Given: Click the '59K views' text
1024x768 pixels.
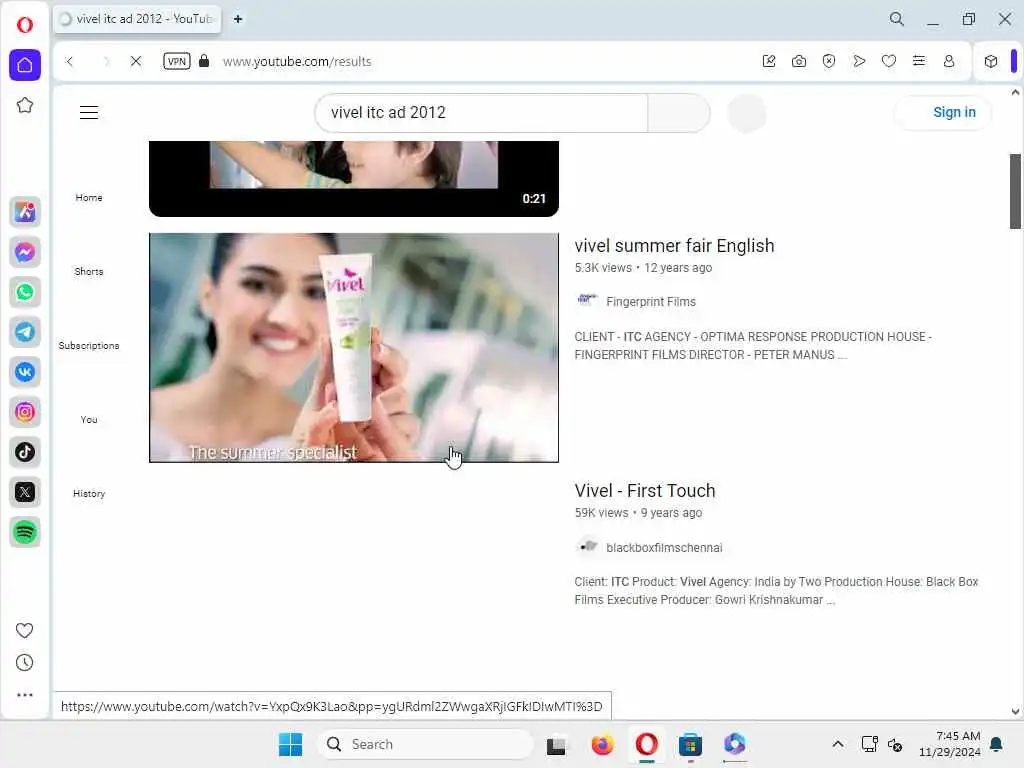Looking at the screenshot, I should tap(601, 513).
